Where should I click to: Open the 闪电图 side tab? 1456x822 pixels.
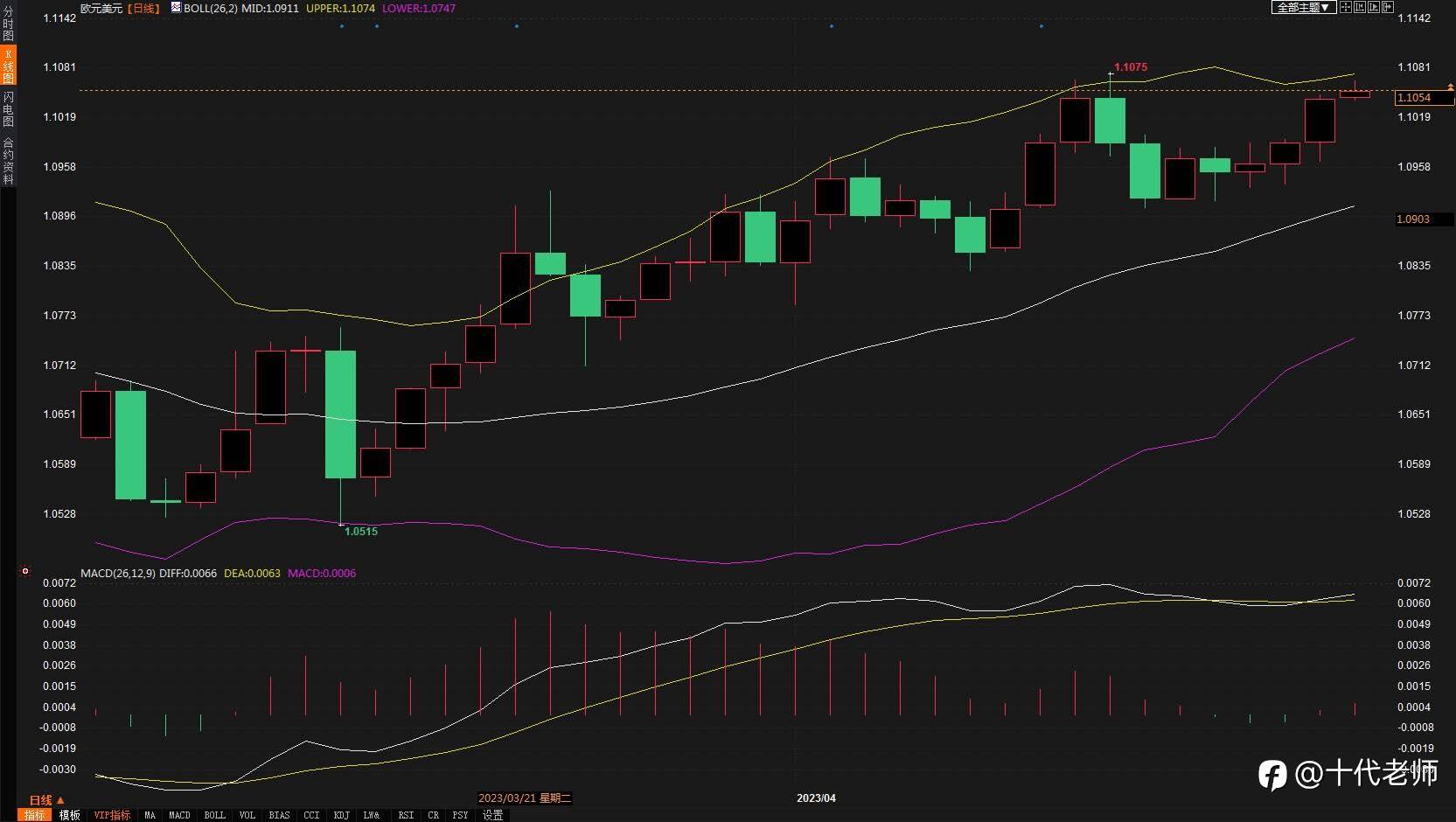pyautogui.click(x=8, y=109)
